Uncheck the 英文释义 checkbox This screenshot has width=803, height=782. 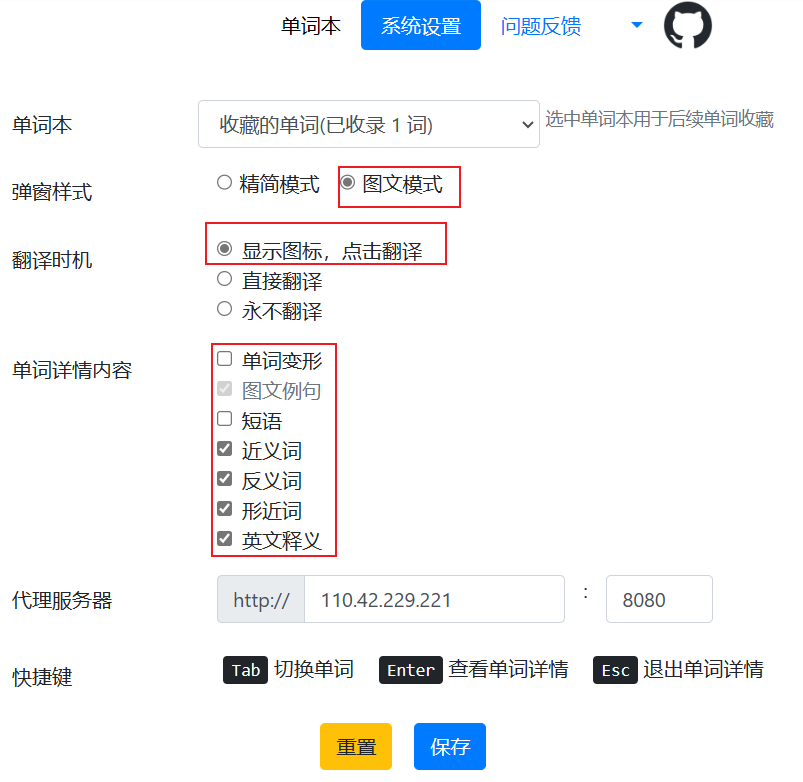click(225, 539)
